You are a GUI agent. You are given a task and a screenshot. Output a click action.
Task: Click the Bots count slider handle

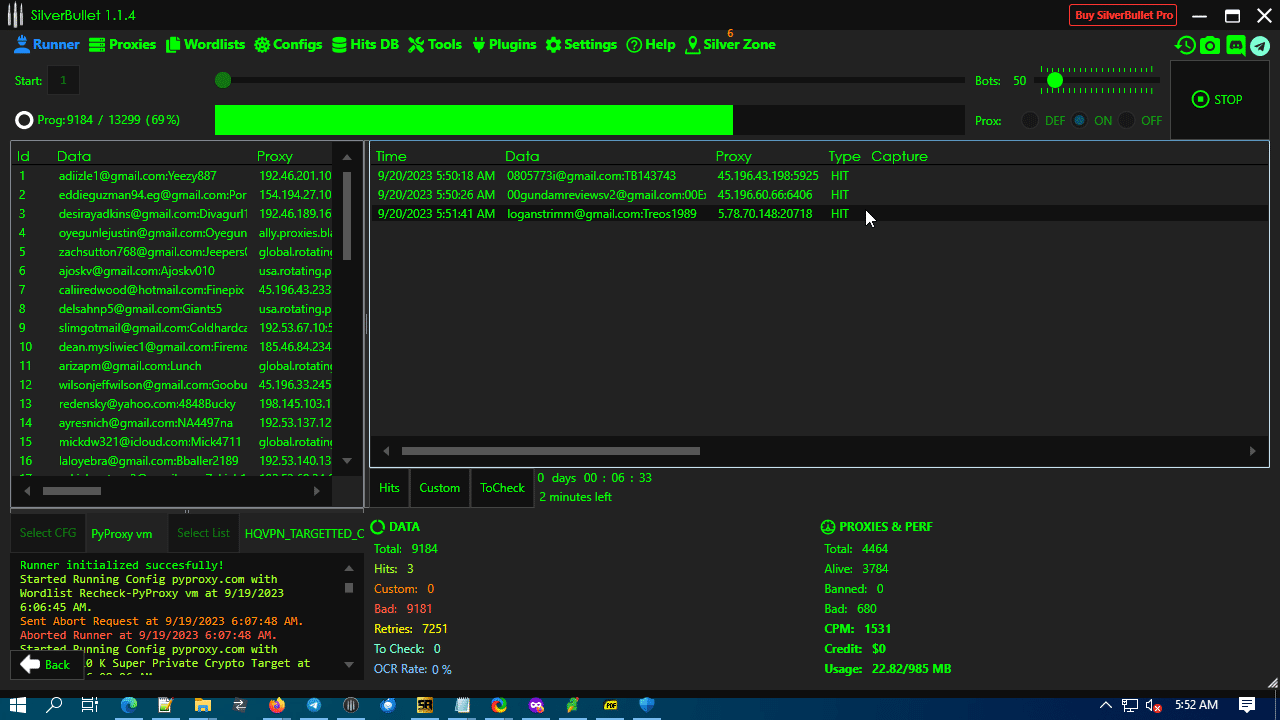1054,80
